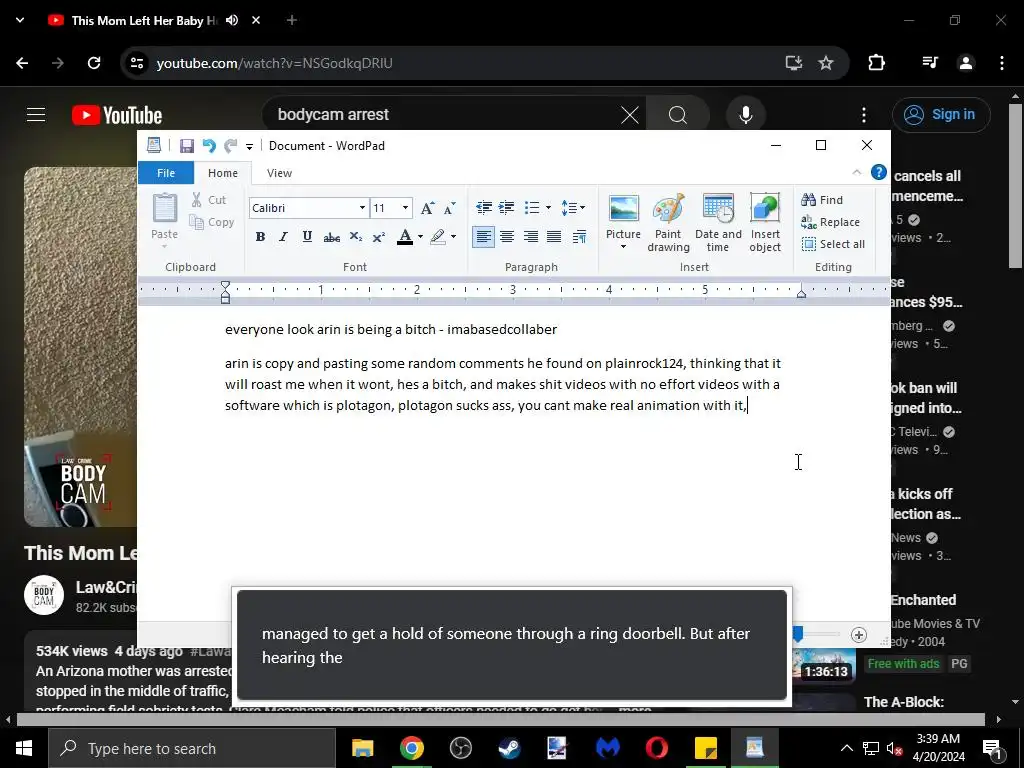
Task: Align text left
Action: tap(483, 236)
